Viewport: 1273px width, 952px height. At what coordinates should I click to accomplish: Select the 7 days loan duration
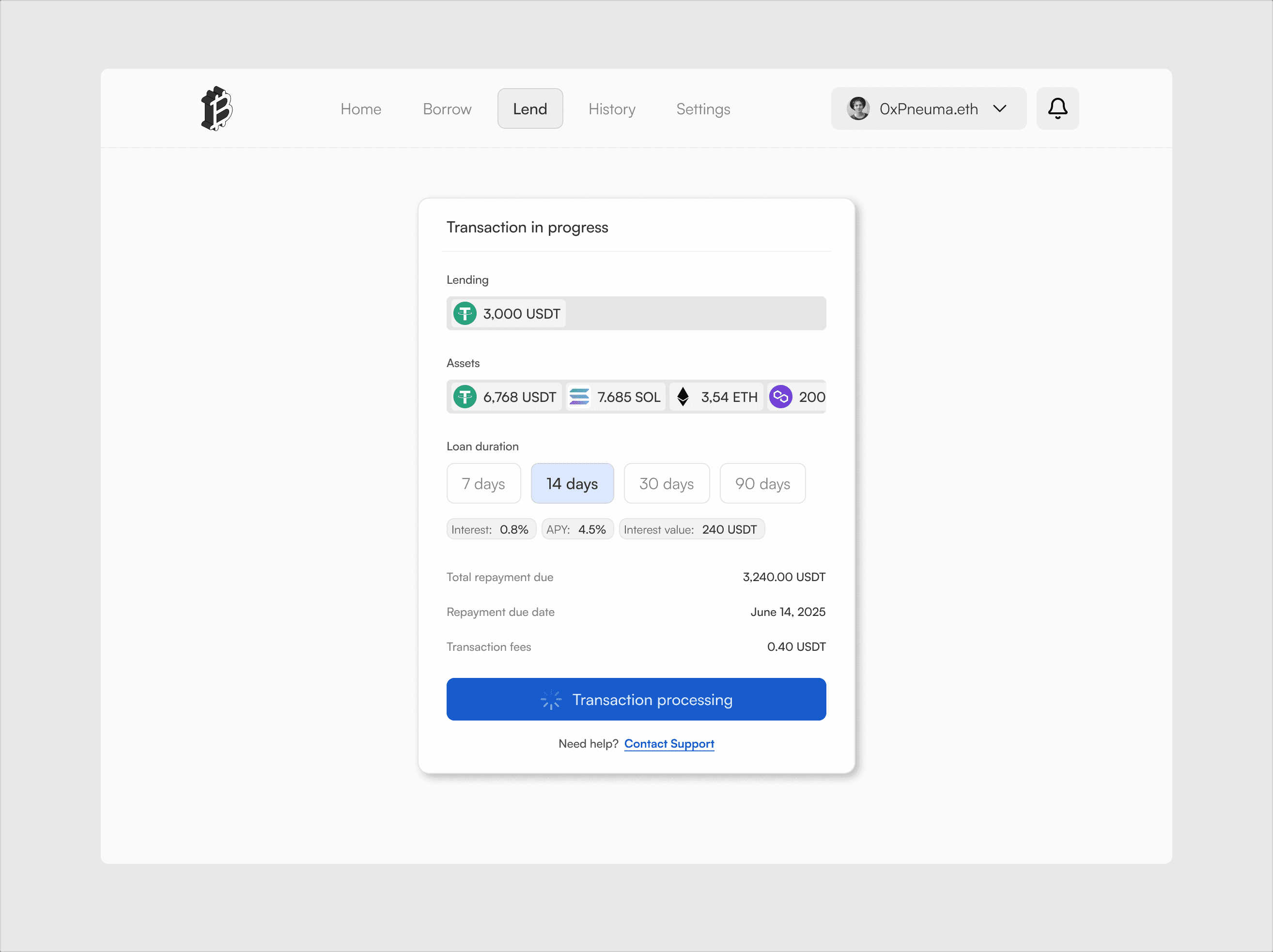(483, 483)
